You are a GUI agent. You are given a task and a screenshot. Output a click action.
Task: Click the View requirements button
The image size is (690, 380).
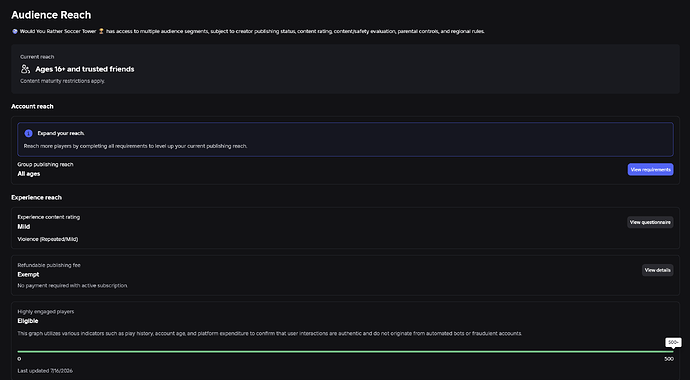(650, 169)
